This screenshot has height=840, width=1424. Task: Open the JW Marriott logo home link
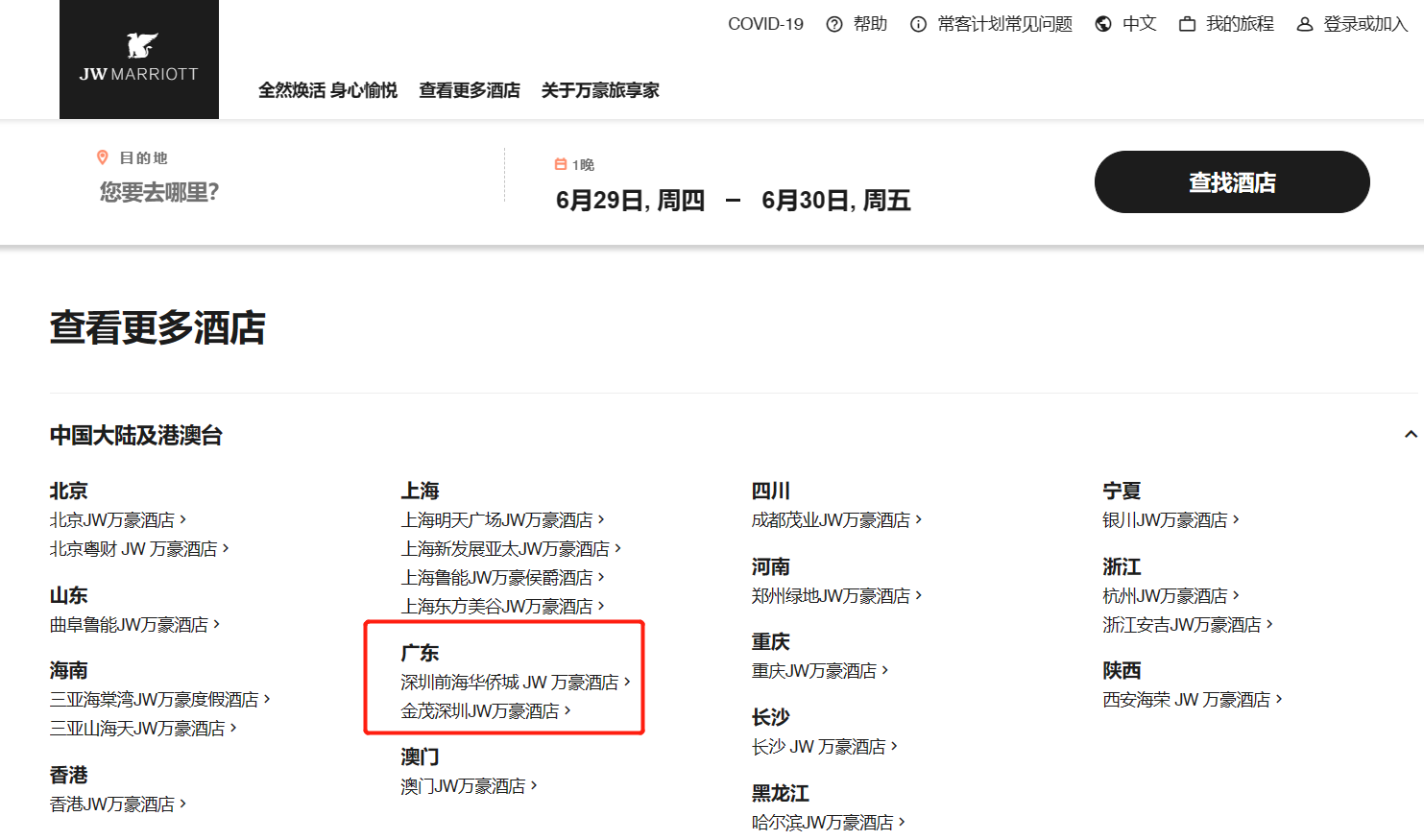click(x=139, y=60)
